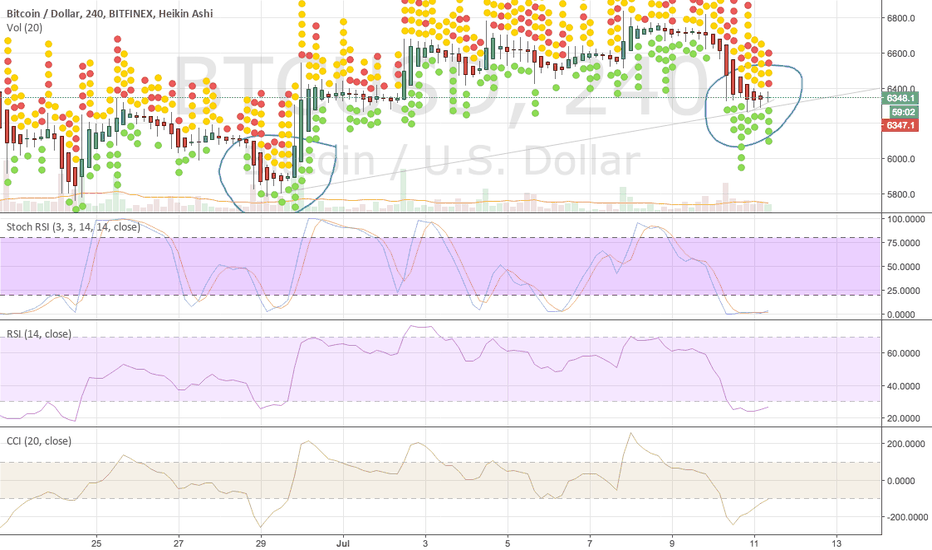
Task: Click the 9 date label on time axis
Action: click(x=672, y=543)
